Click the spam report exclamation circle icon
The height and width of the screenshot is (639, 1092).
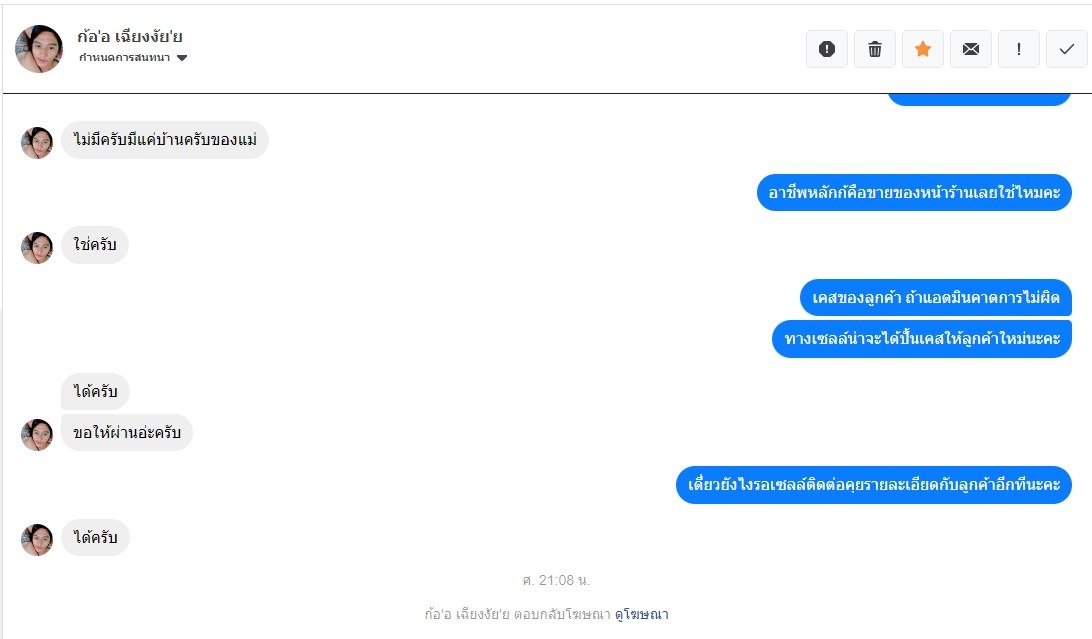[827, 49]
